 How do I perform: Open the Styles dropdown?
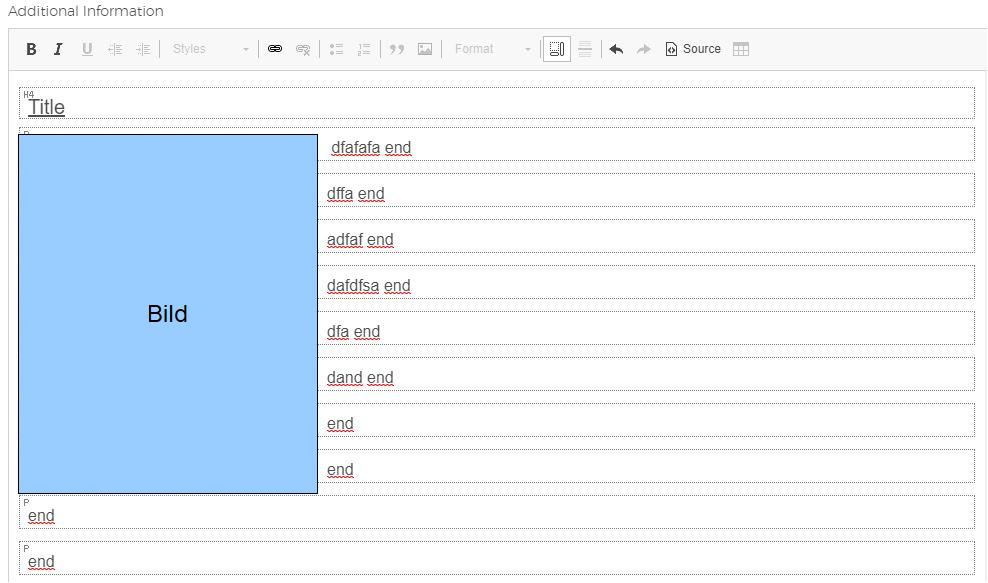pos(210,49)
